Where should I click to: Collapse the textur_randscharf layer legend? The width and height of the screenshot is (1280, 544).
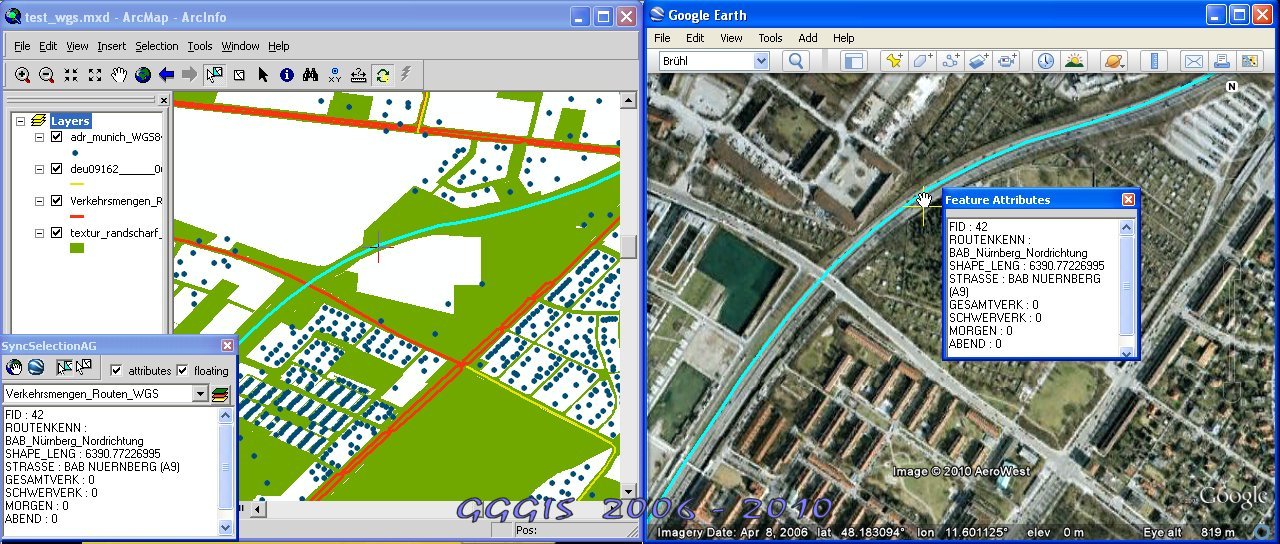39,233
